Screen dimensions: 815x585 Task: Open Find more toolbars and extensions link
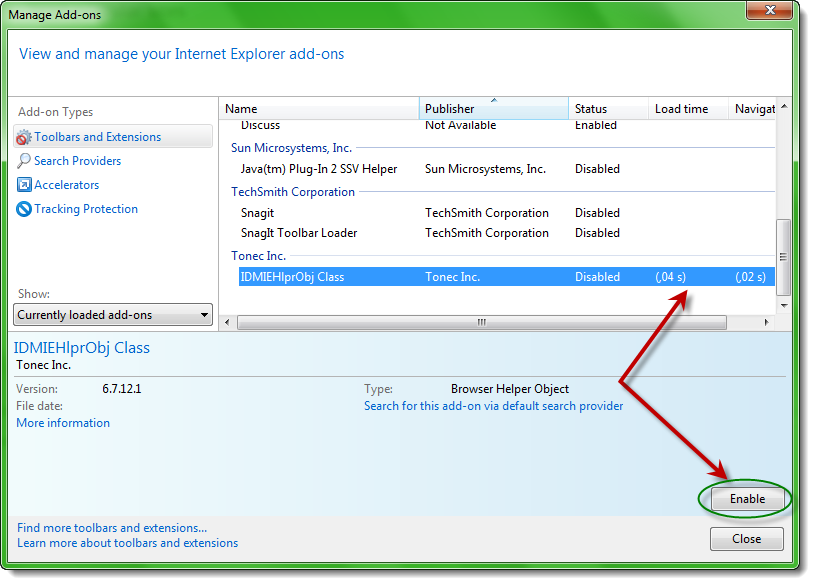pyautogui.click(x=112, y=528)
